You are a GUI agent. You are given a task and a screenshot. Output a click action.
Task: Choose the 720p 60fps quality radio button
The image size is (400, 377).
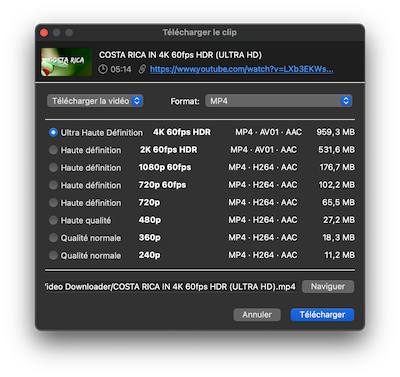(53, 185)
